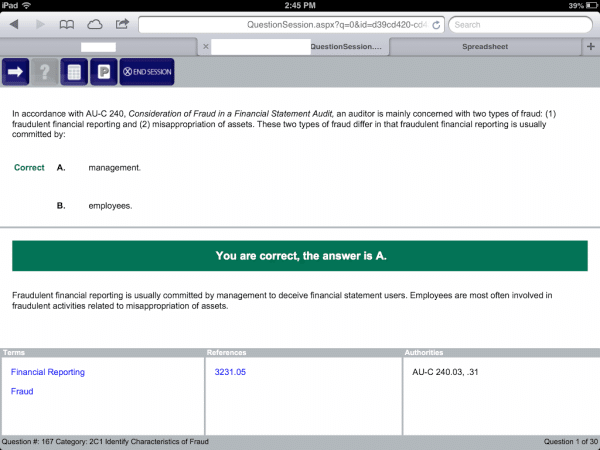
Task: Select the first tab with the white label
Action: point(98,47)
